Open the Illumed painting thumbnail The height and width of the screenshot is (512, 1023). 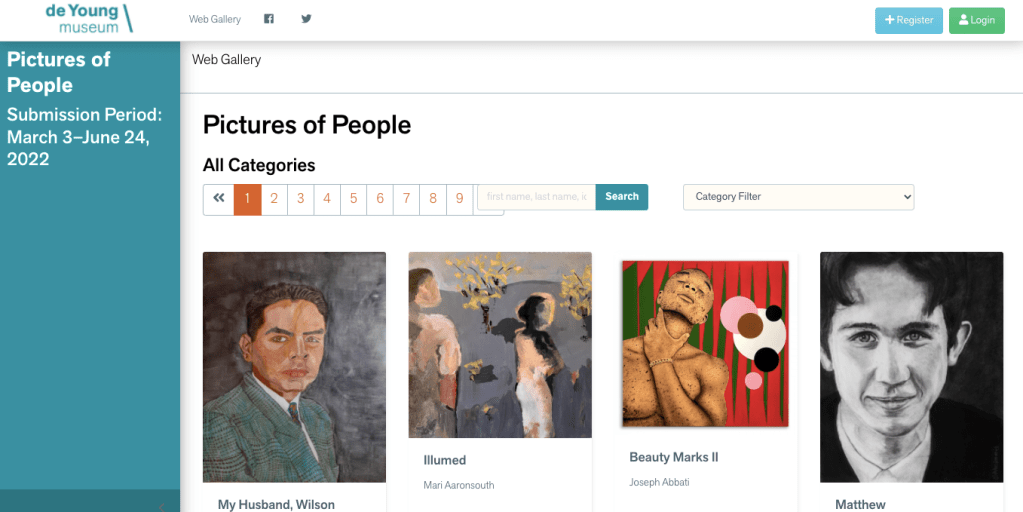pyautogui.click(x=500, y=344)
